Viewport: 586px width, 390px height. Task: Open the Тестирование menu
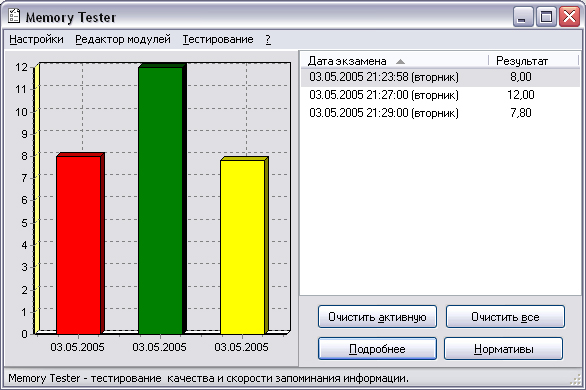218,39
